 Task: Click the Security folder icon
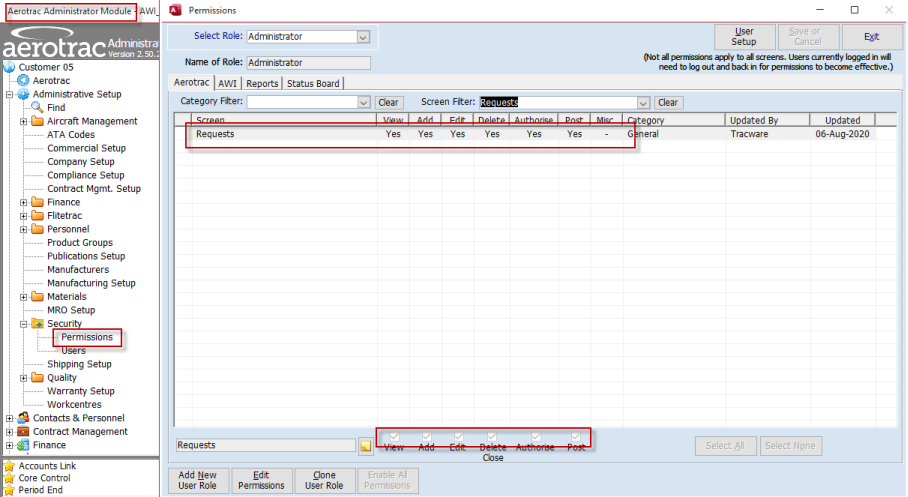tap(38, 323)
